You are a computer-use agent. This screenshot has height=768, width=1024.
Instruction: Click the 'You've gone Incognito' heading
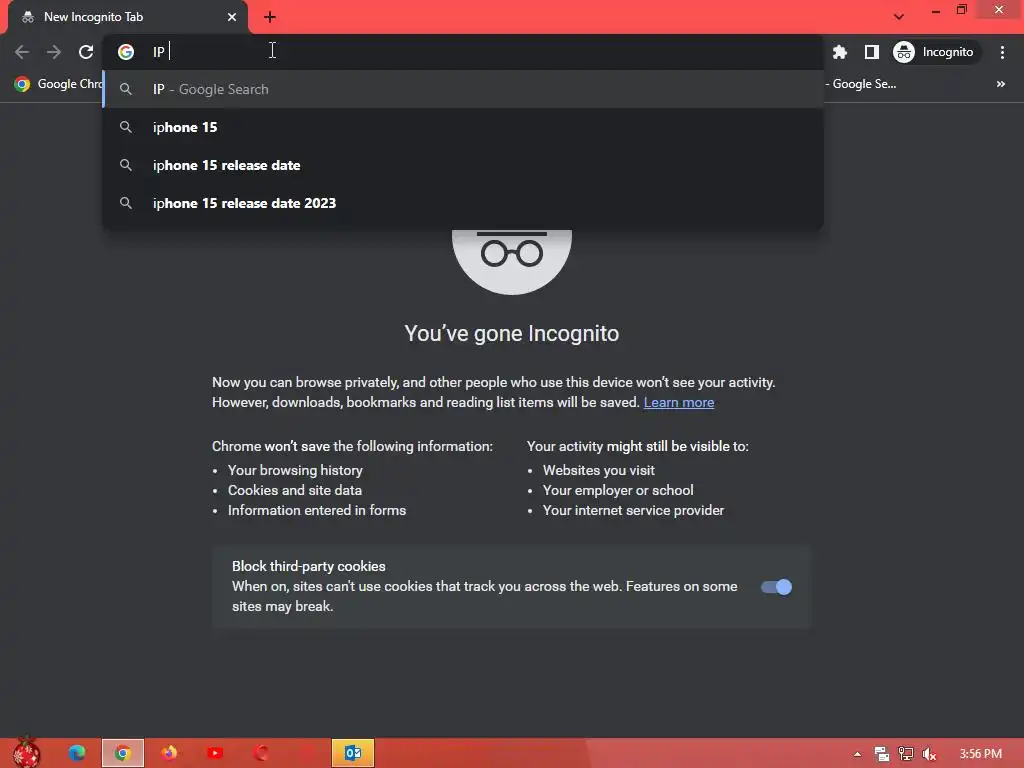point(511,333)
